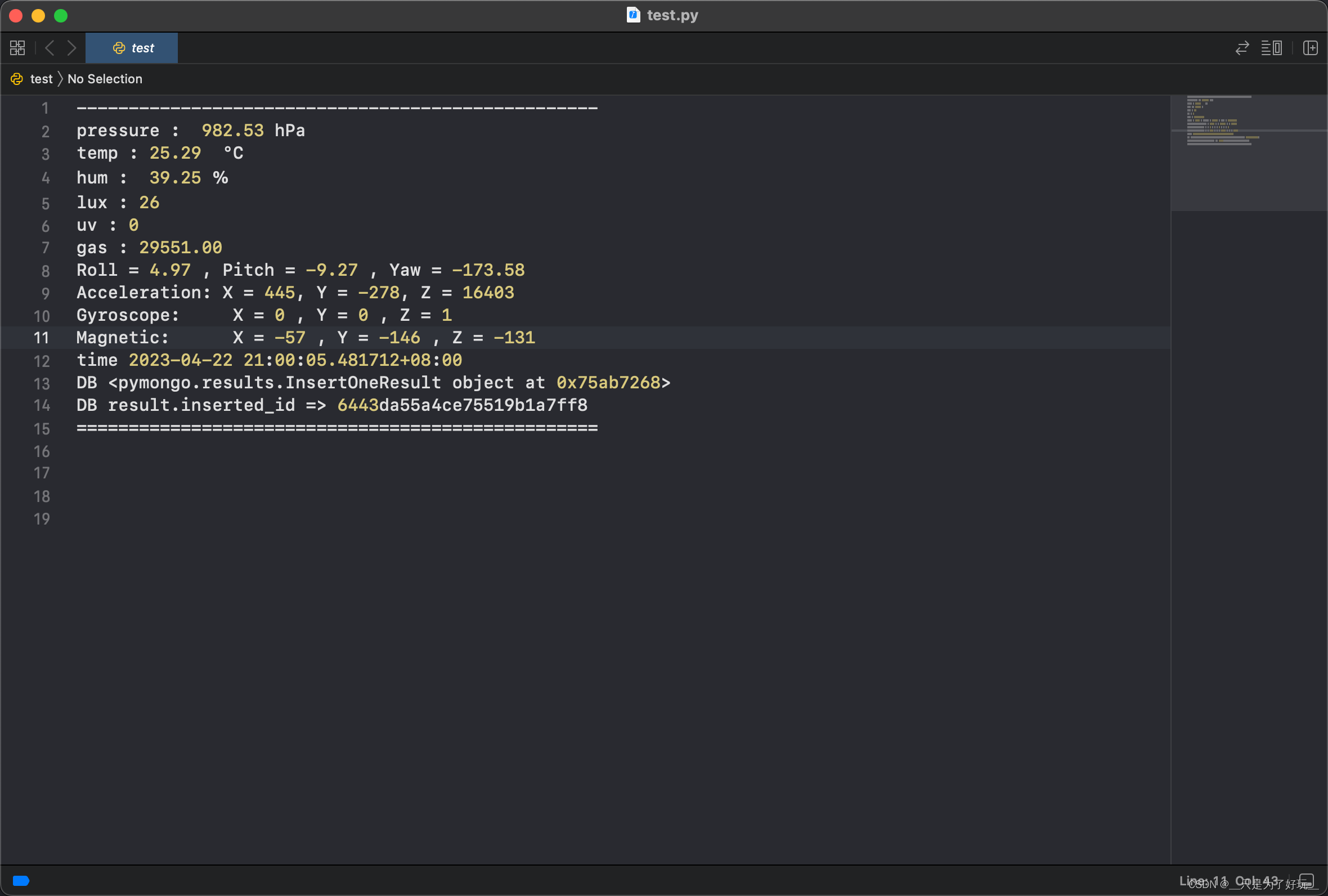The height and width of the screenshot is (896, 1328).
Task: Click the inserted_id value 6443da55a4ce75519b1a7ff8
Action: pyautogui.click(x=462, y=405)
